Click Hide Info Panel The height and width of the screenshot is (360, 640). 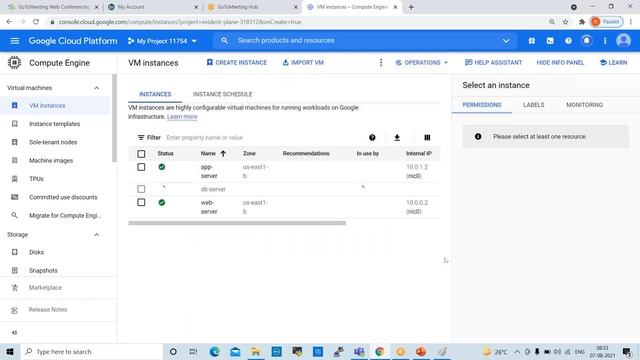[x=560, y=62]
